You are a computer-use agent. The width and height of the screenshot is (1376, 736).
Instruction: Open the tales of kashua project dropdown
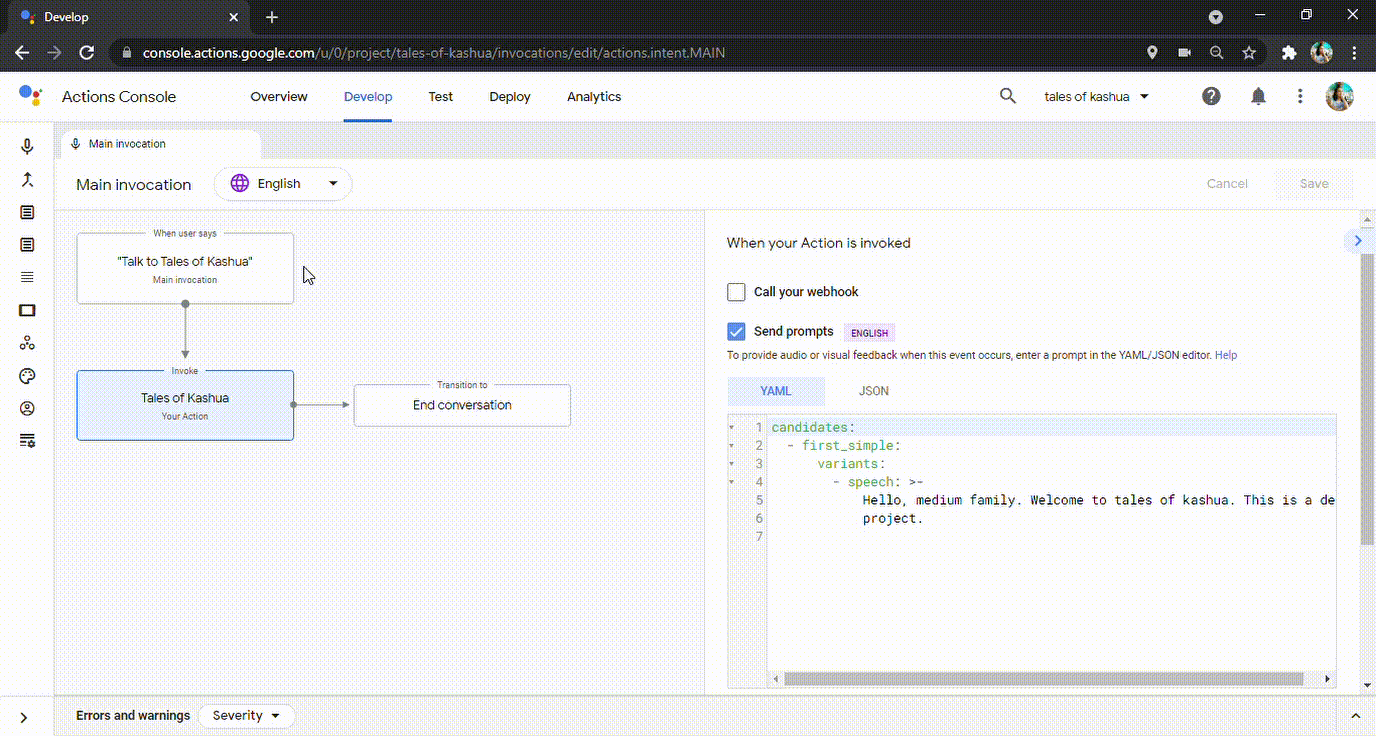click(x=1096, y=97)
